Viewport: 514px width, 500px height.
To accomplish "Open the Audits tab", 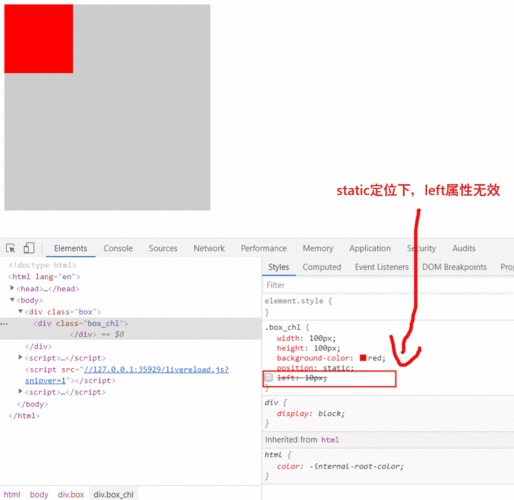I will click(464, 248).
